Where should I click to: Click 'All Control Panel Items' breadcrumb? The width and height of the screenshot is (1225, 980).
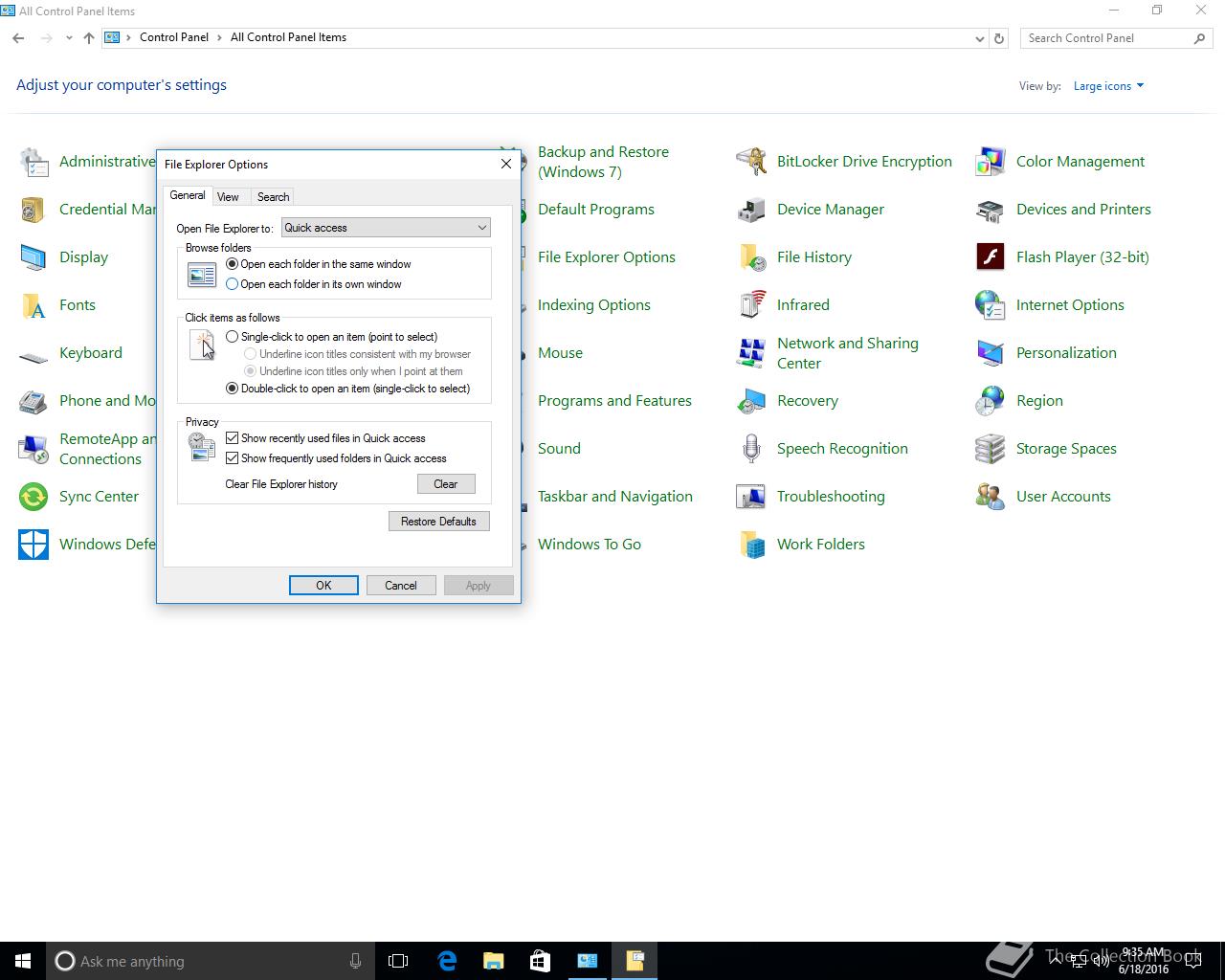pyautogui.click(x=288, y=37)
